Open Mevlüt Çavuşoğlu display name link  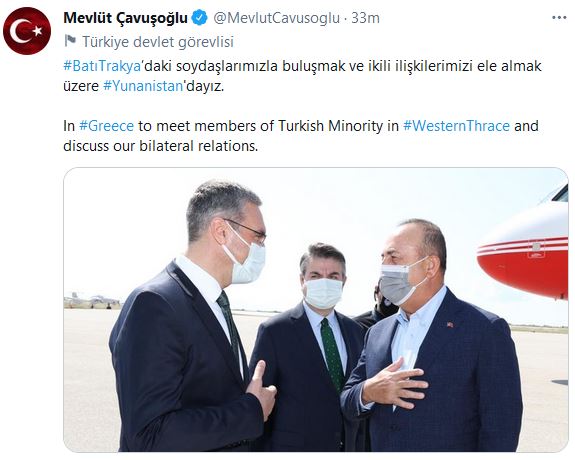pyautogui.click(x=125, y=18)
